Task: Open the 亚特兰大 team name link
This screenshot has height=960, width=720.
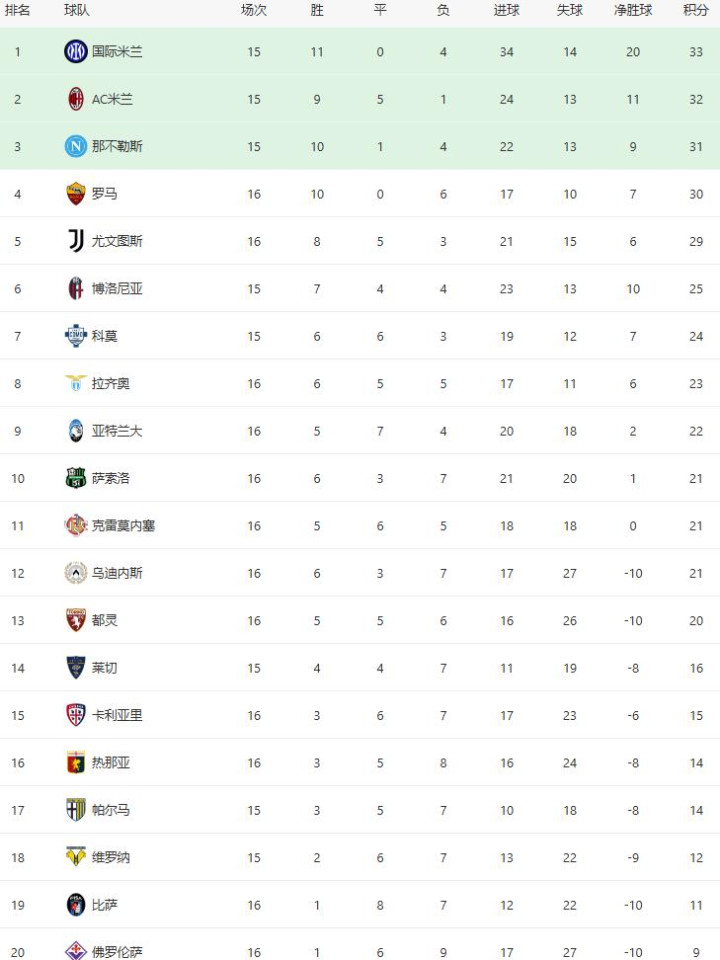Action: tap(117, 431)
